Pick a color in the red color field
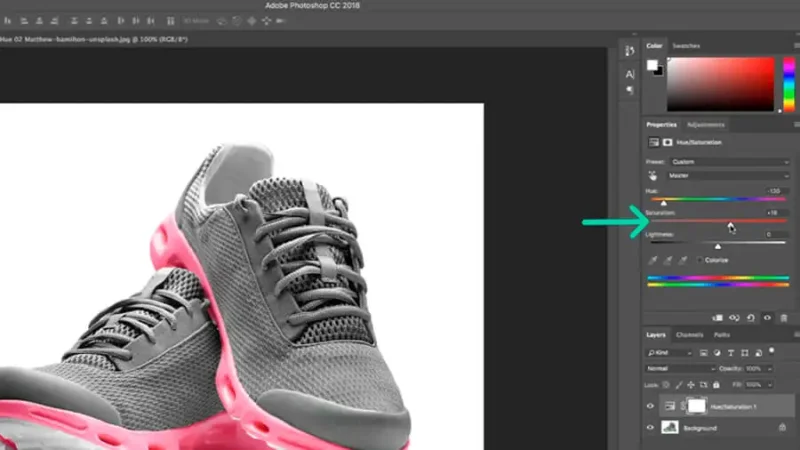This screenshot has width=800, height=450. [720, 84]
